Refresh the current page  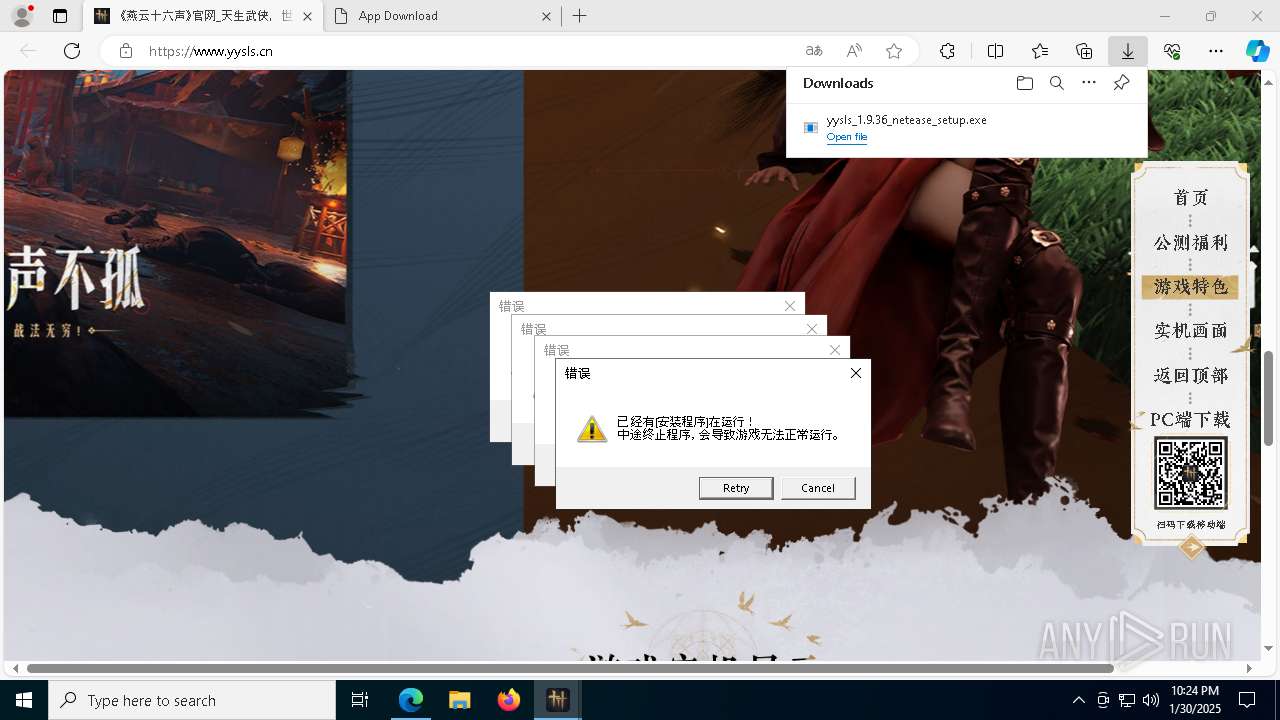[72, 51]
